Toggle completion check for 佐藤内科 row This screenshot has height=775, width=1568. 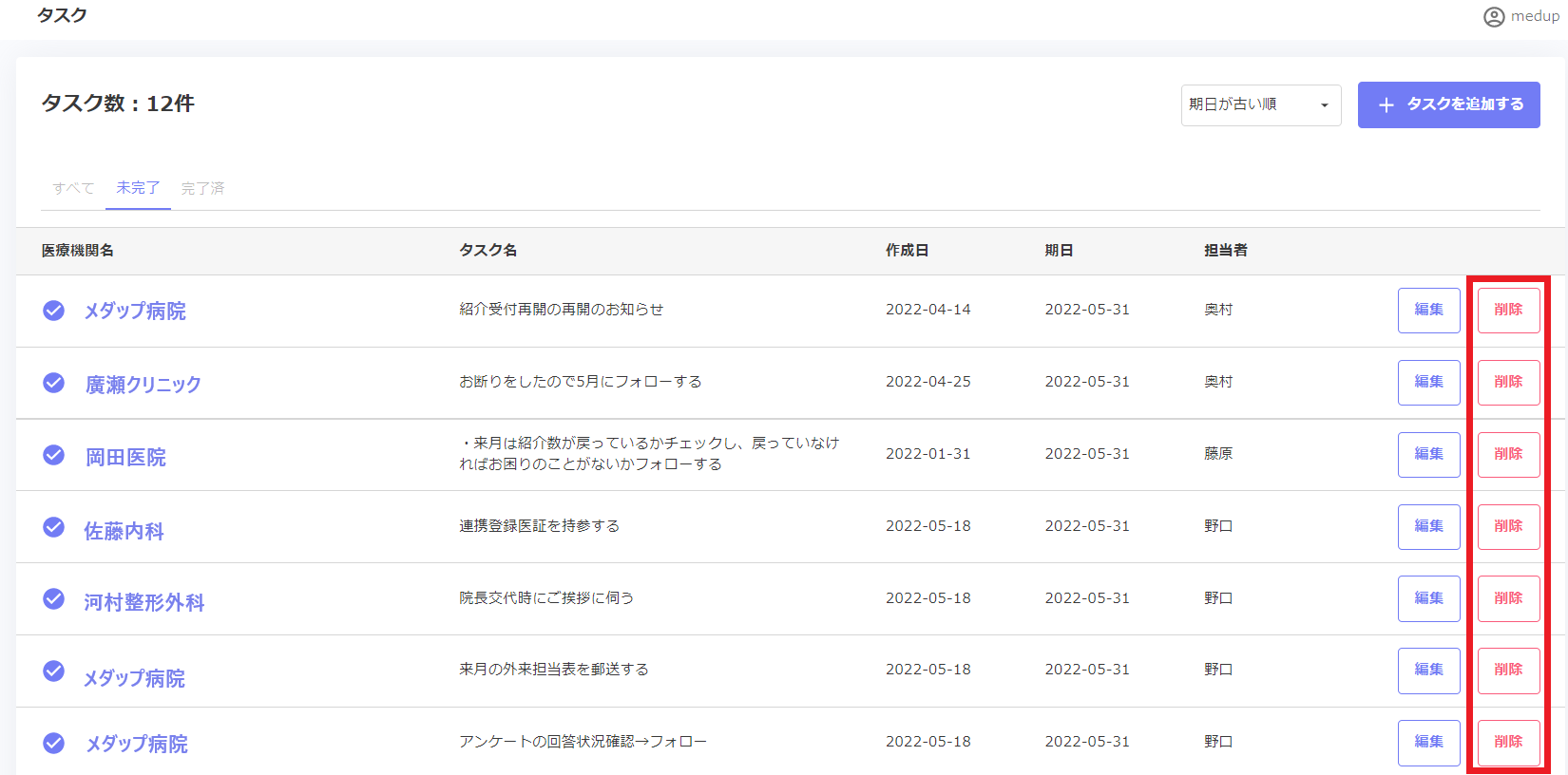tap(54, 526)
